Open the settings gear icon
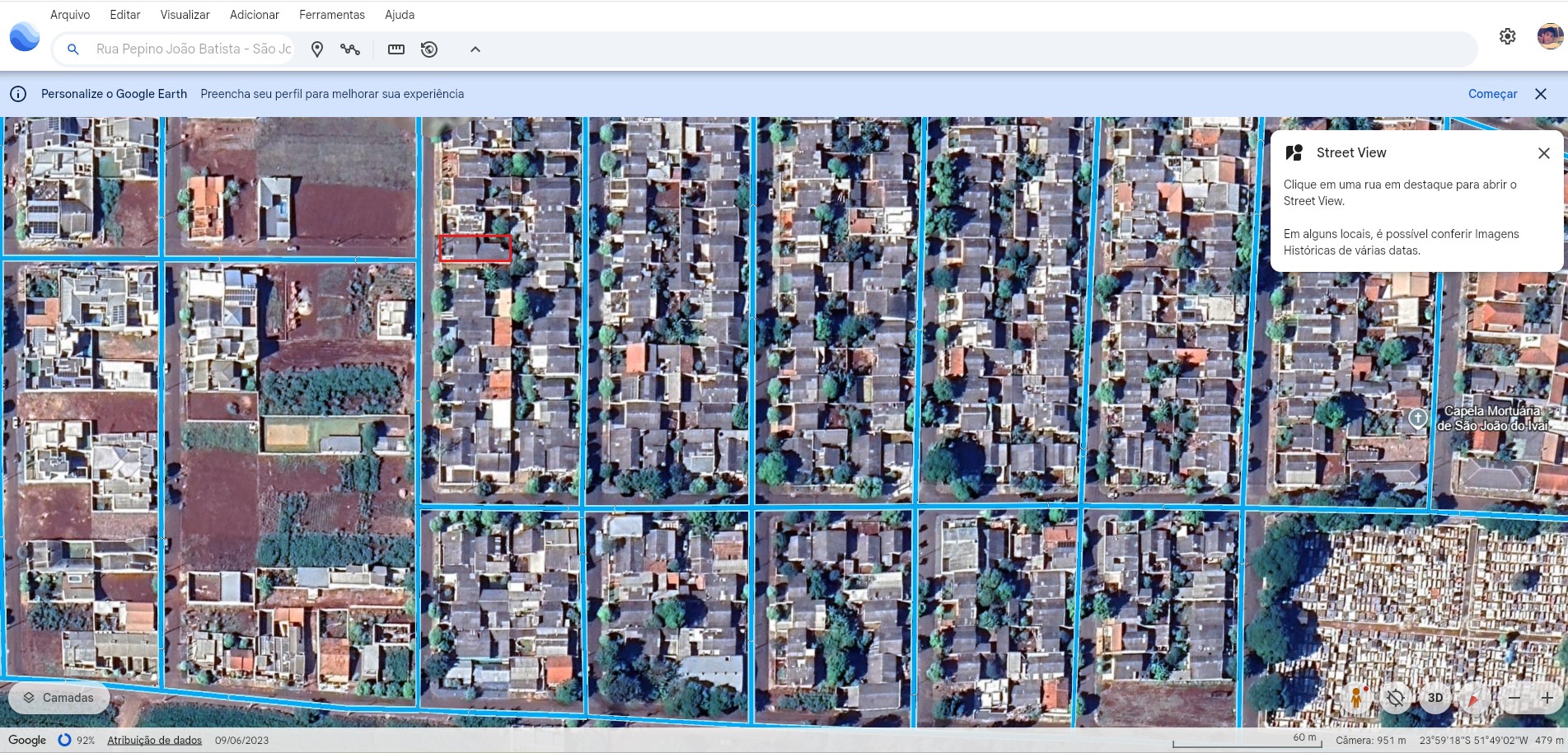The image size is (1568, 753). pyautogui.click(x=1507, y=36)
